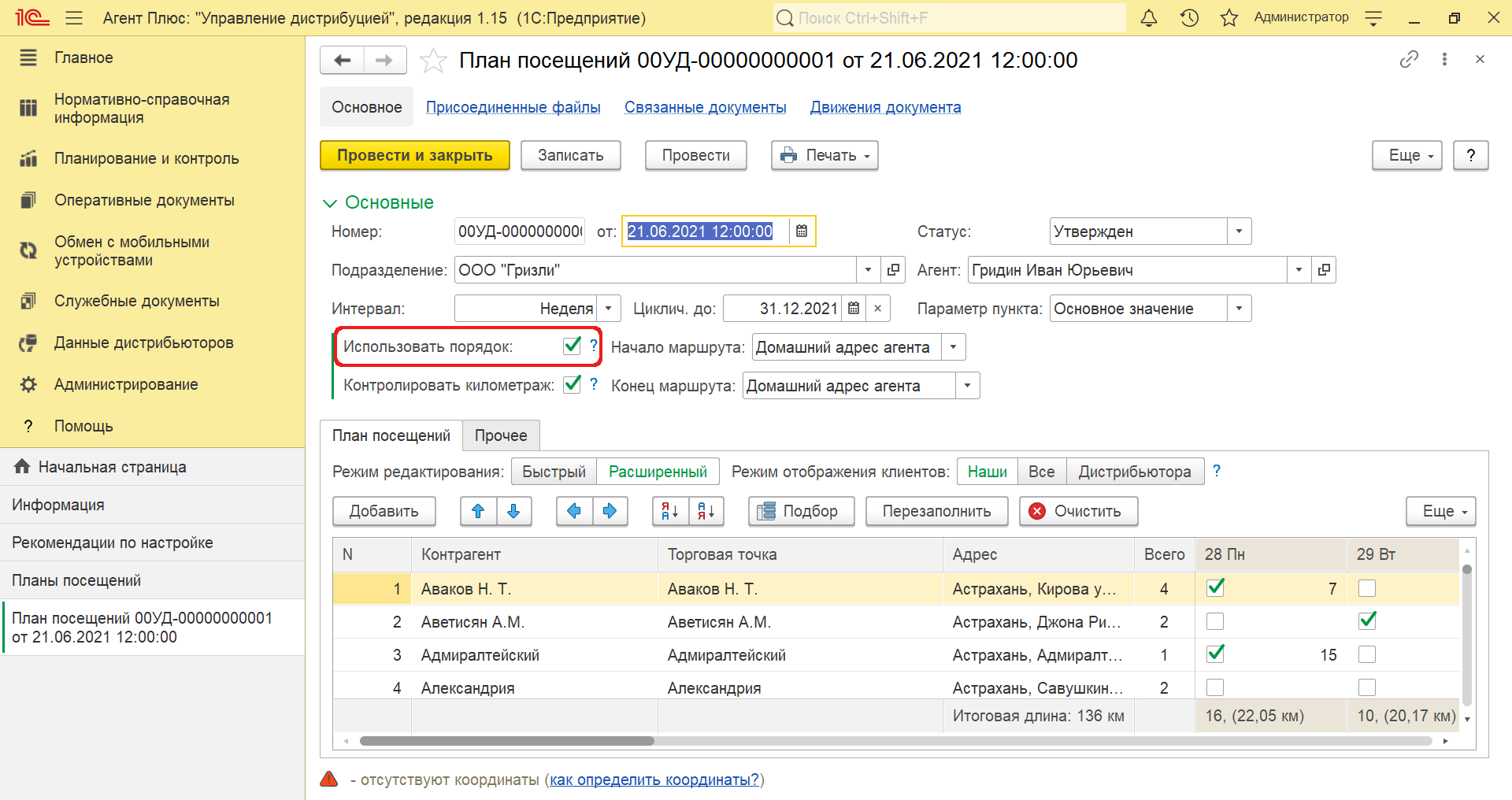Check 29 Вт for Адмиралтейский
This screenshot has width=1512, height=800.
(1367, 654)
